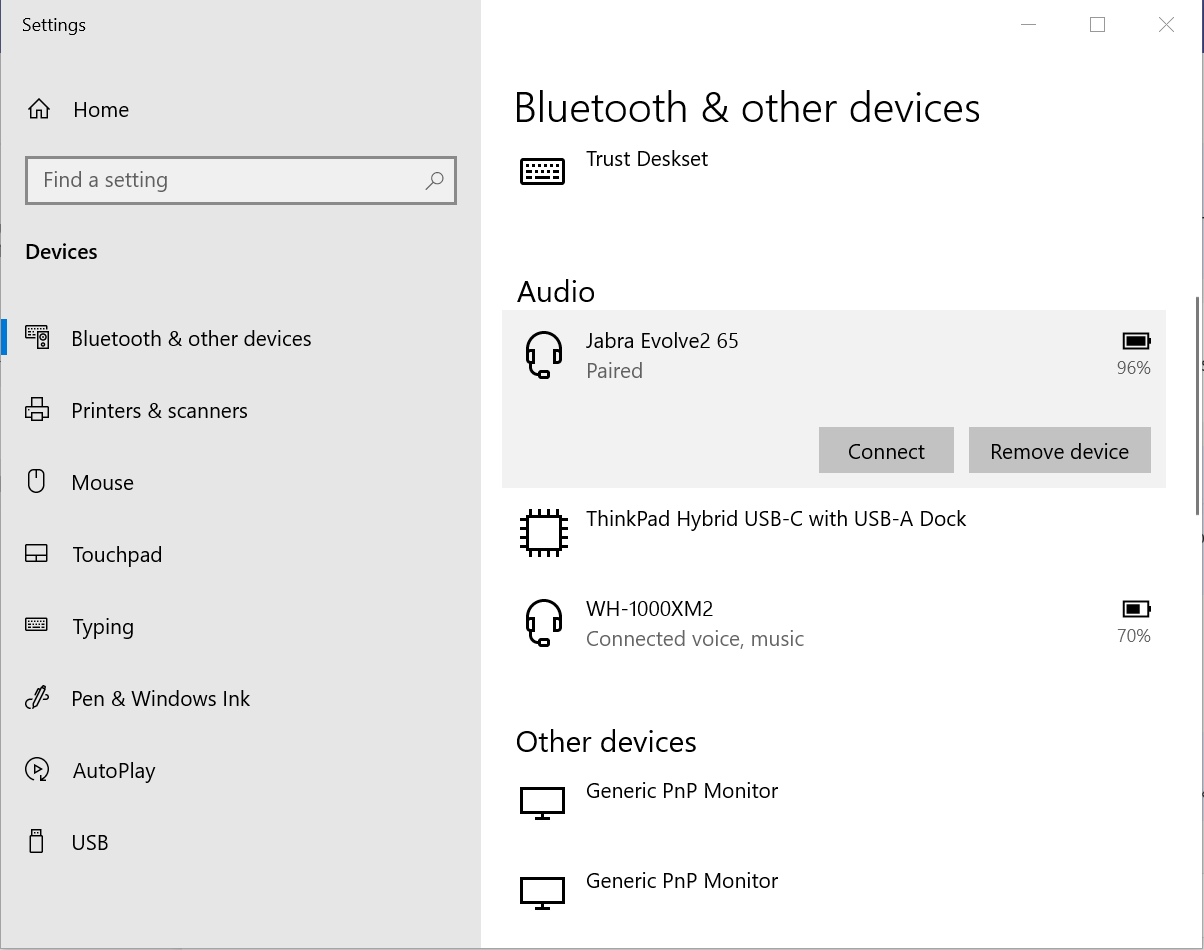Select the first Generic PnP Monitor name
This screenshot has width=1204, height=950.
(682, 791)
